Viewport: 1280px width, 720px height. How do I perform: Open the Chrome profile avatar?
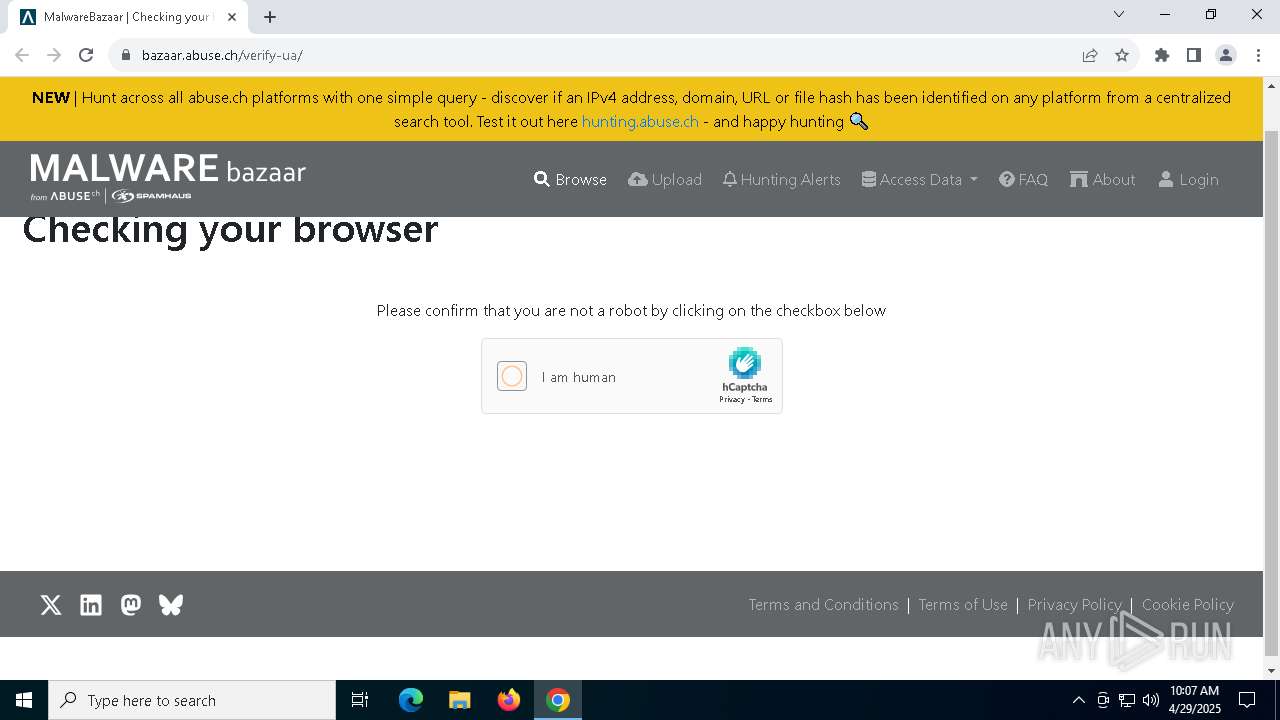[1226, 55]
